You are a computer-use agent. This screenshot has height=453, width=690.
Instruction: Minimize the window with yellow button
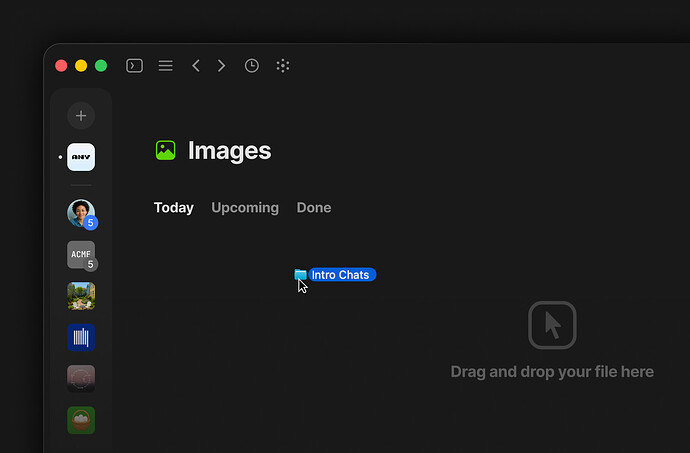coord(81,66)
